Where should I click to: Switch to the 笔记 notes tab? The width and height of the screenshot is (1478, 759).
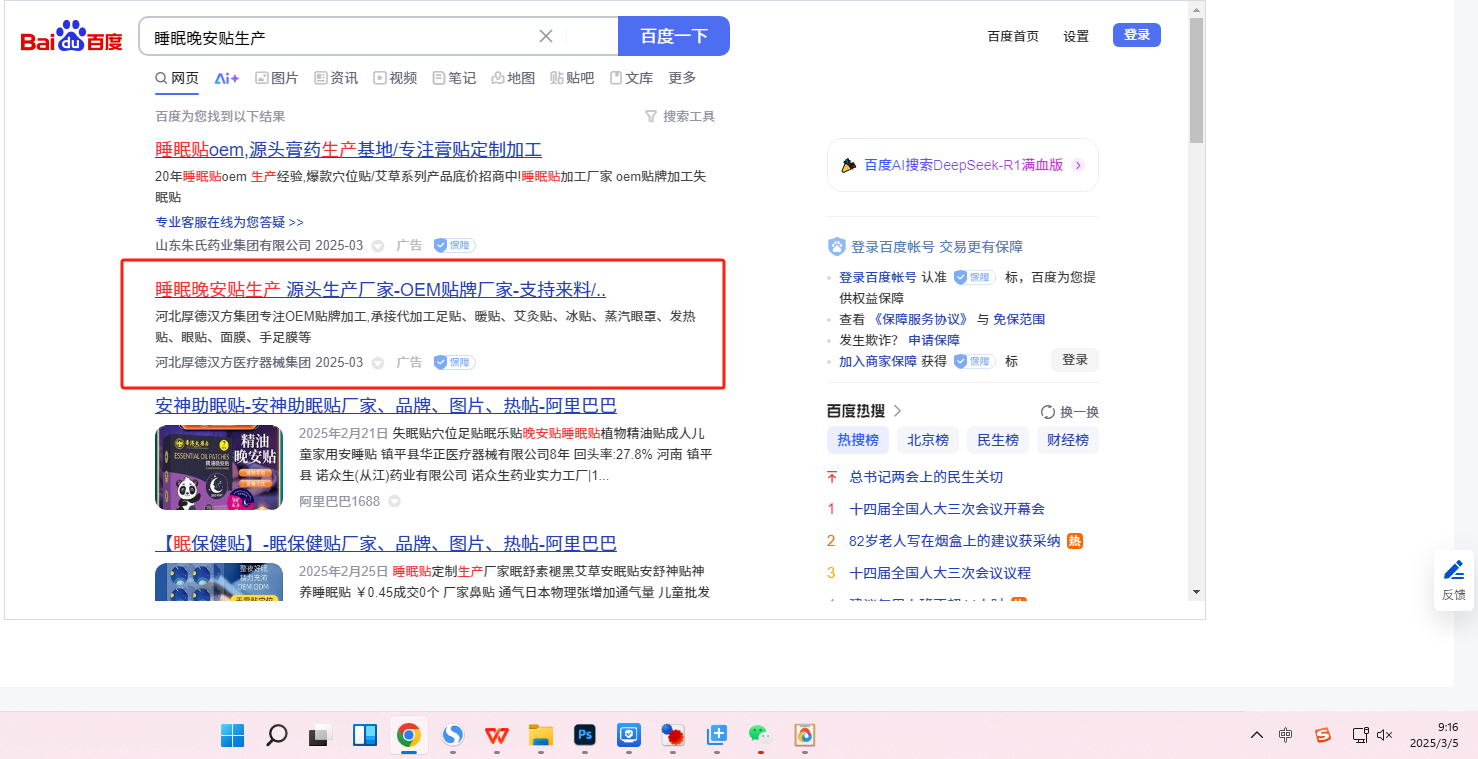454,78
